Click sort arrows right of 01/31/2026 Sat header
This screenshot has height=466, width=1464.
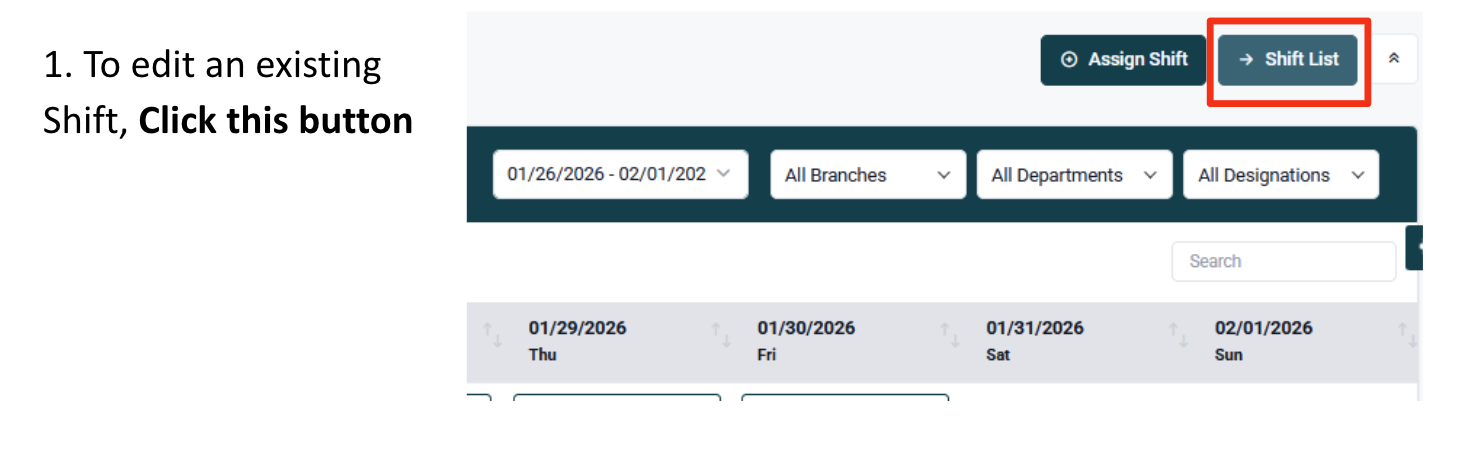click(x=1178, y=336)
